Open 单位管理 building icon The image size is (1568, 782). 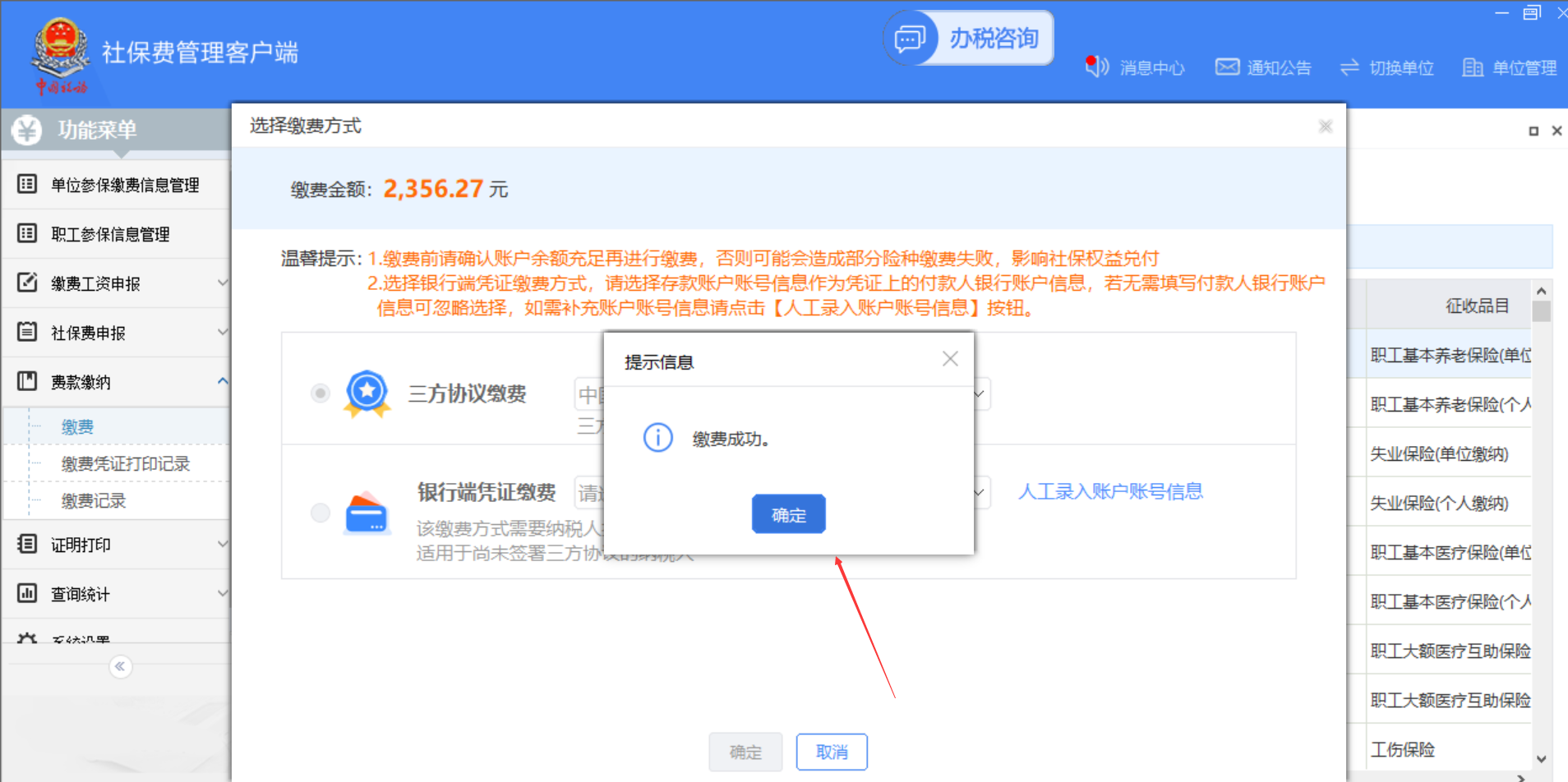[x=1472, y=67]
